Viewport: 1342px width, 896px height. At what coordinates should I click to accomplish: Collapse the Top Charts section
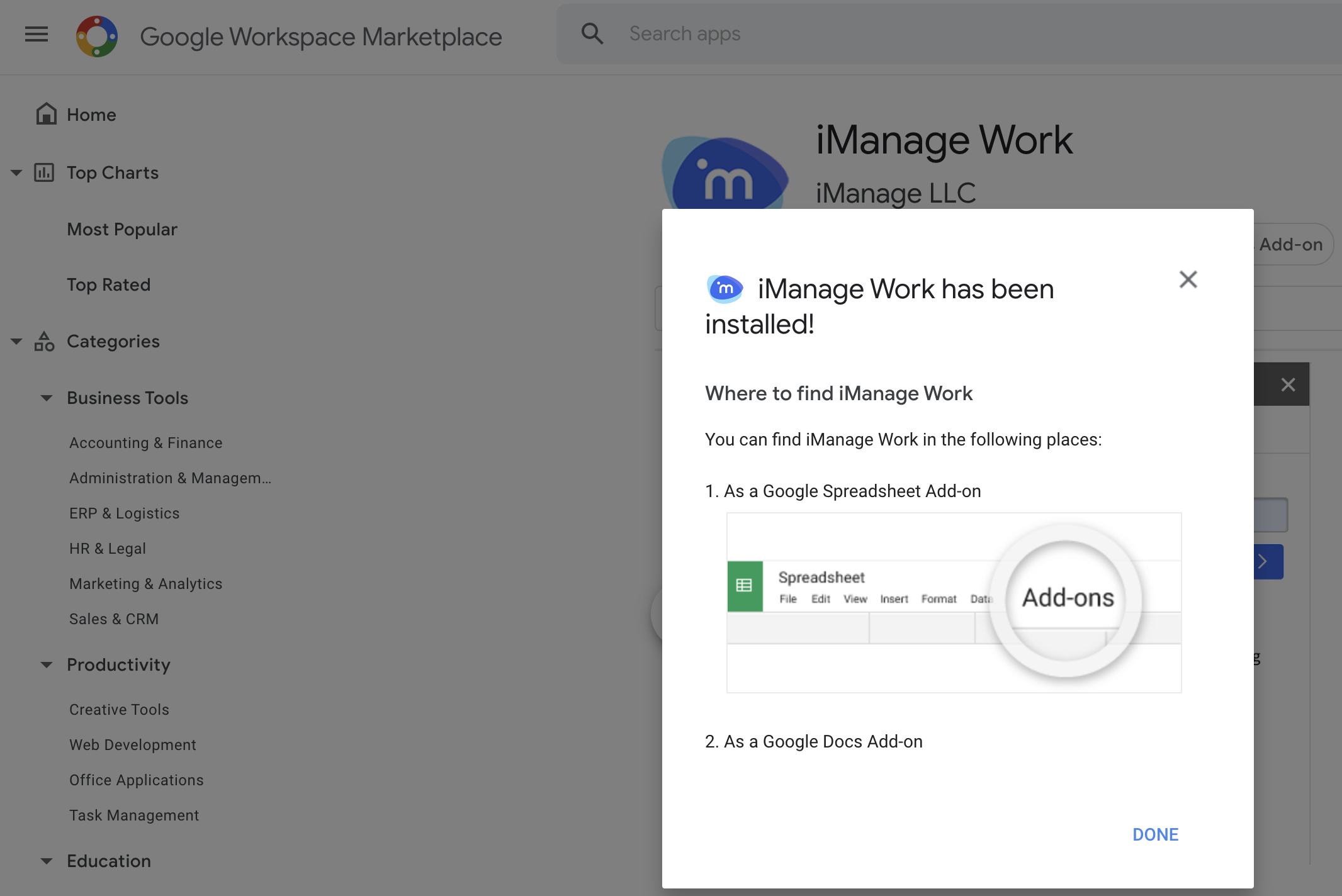point(16,172)
